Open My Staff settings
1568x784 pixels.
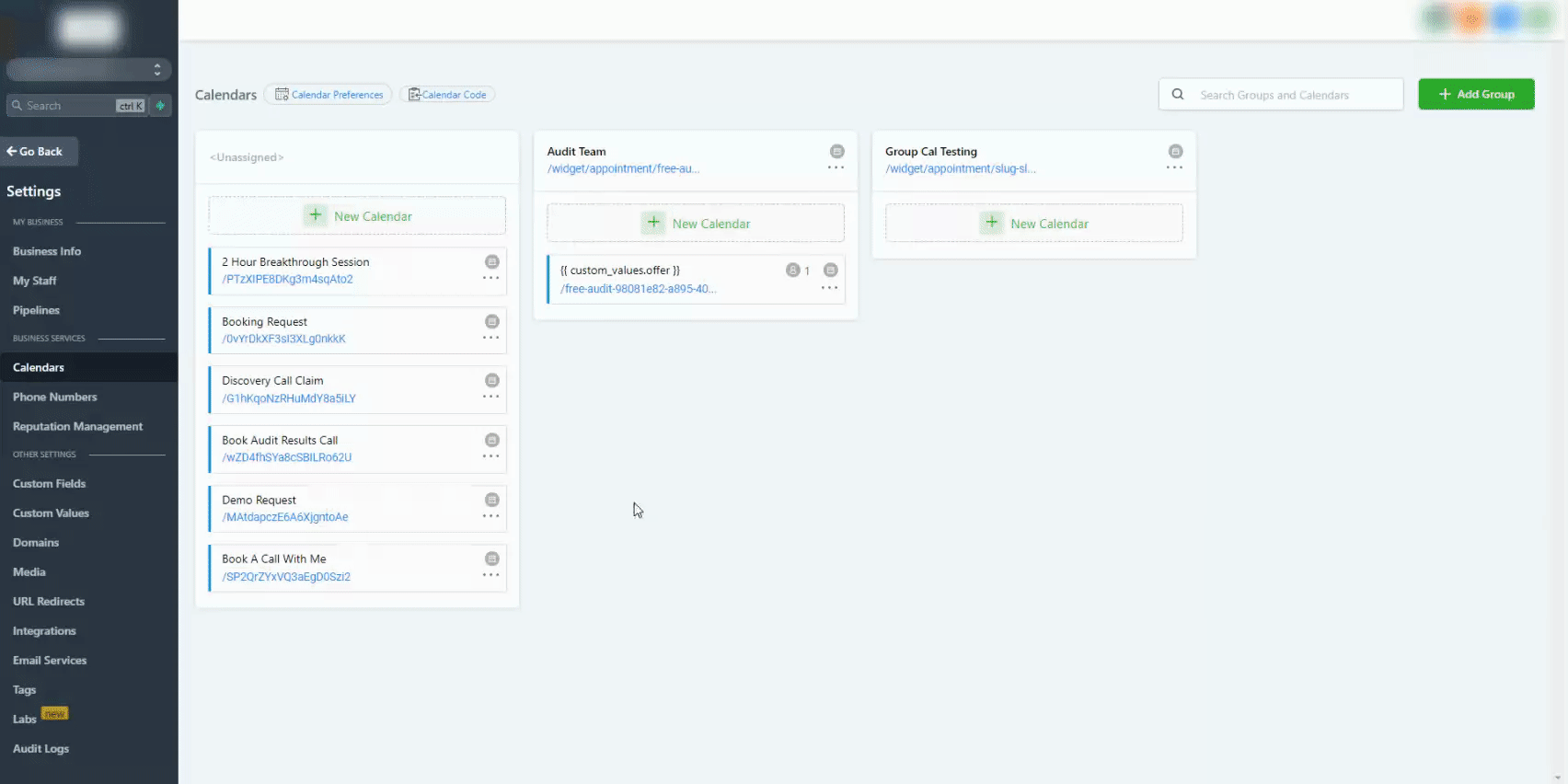click(35, 281)
